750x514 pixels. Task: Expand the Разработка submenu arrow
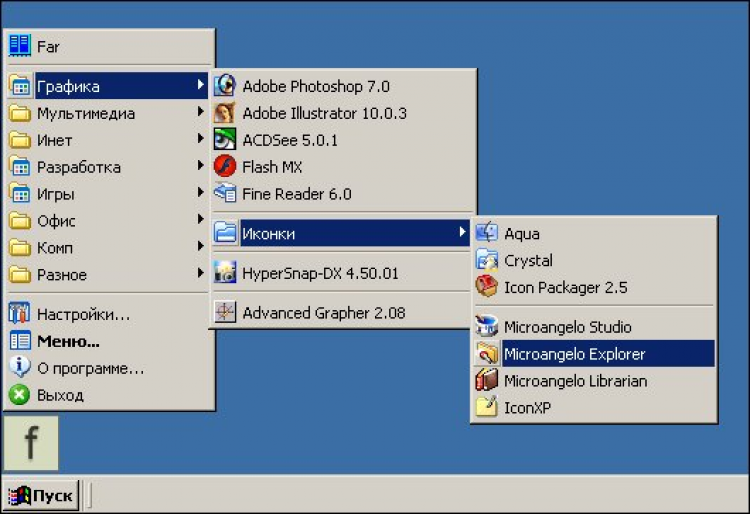pyautogui.click(x=200, y=165)
